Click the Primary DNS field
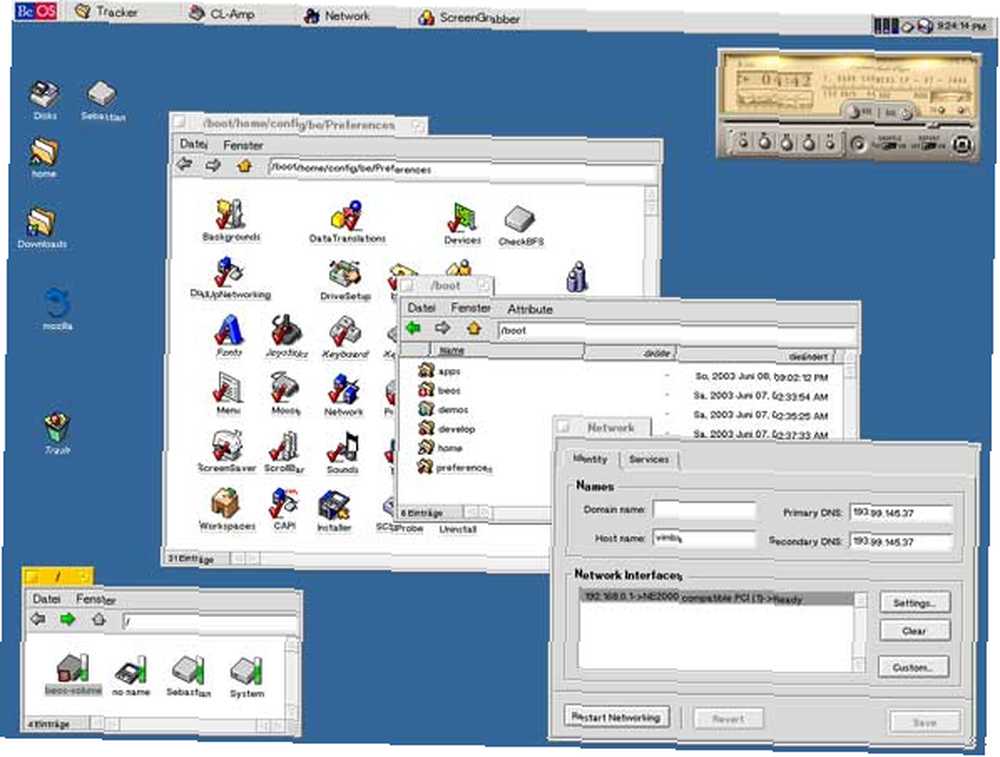The height and width of the screenshot is (757, 1000). (x=902, y=513)
